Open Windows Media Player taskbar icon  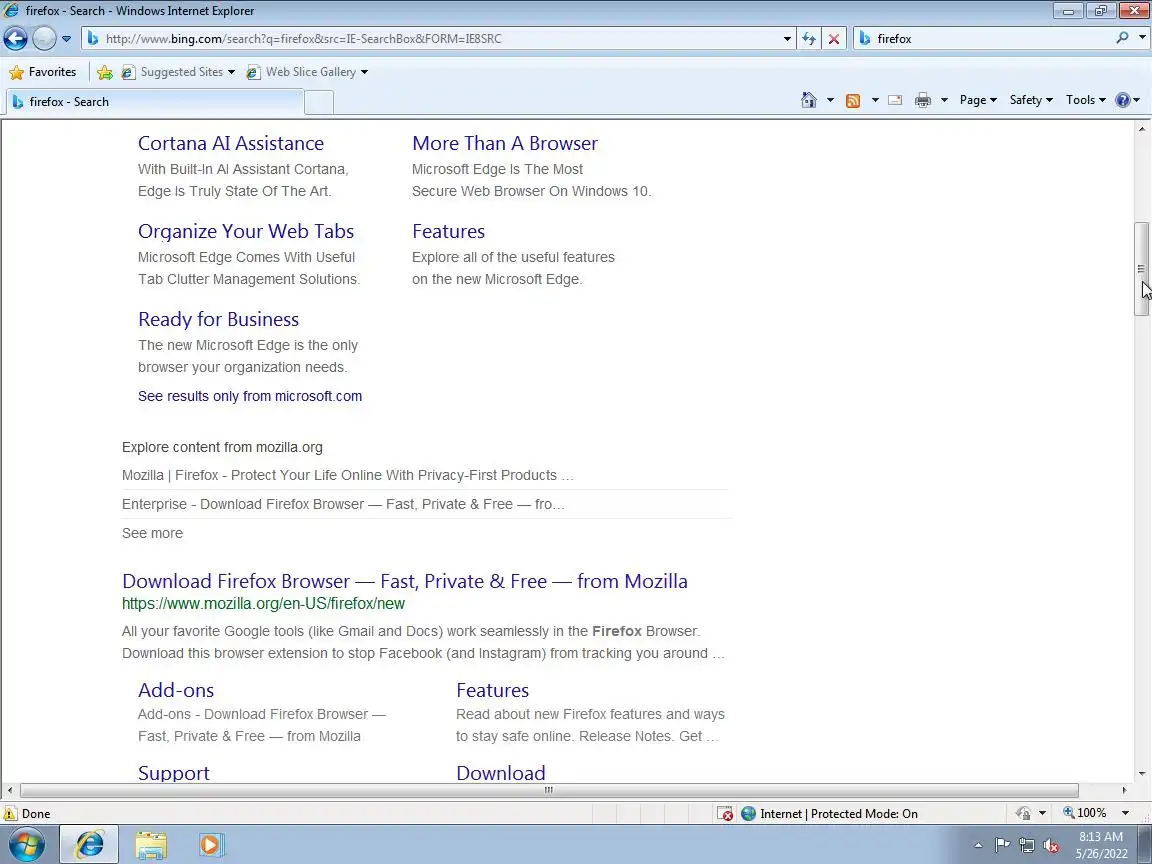pyautogui.click(x=210, y=845)
